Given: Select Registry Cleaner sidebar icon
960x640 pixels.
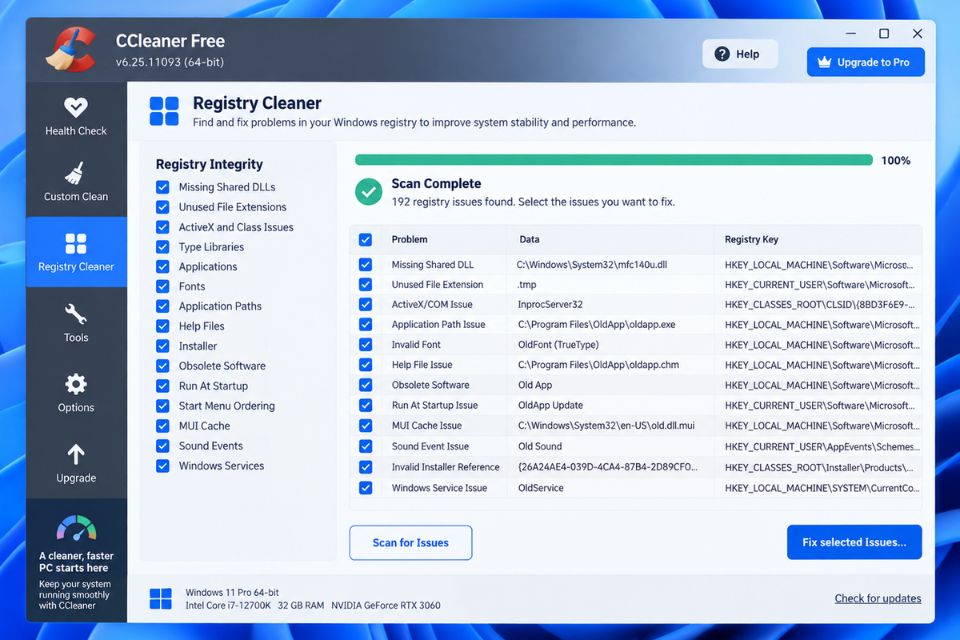Looking at the screenshot, I should pyautogui.click(x=76, y=243).
